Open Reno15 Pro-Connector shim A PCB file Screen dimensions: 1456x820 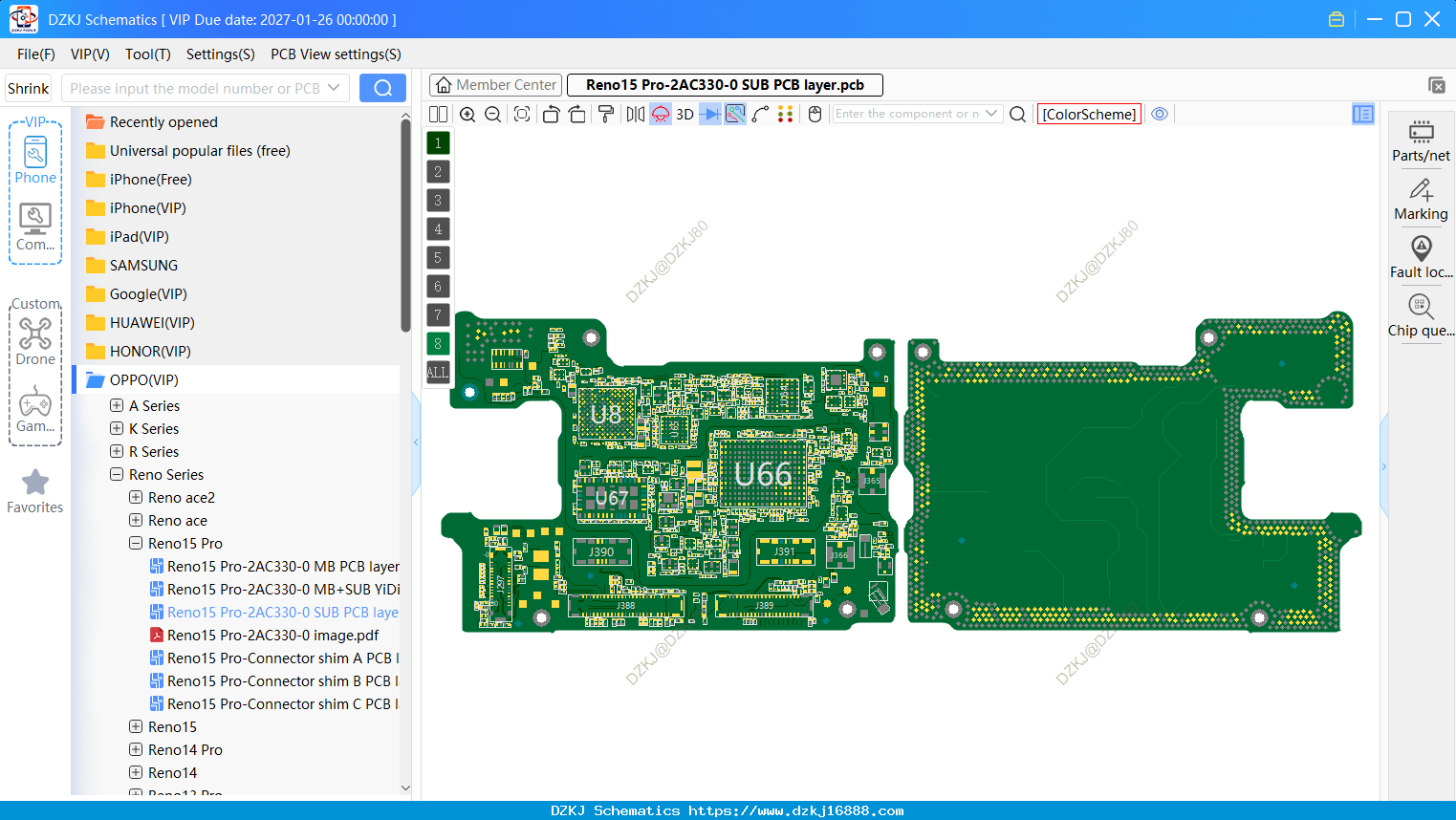click(x=274, y=658)
